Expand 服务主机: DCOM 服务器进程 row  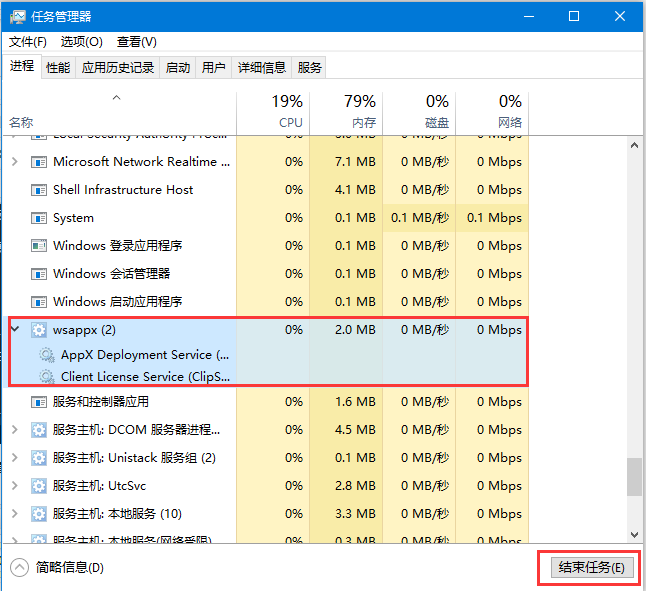(x=15, y=430)
